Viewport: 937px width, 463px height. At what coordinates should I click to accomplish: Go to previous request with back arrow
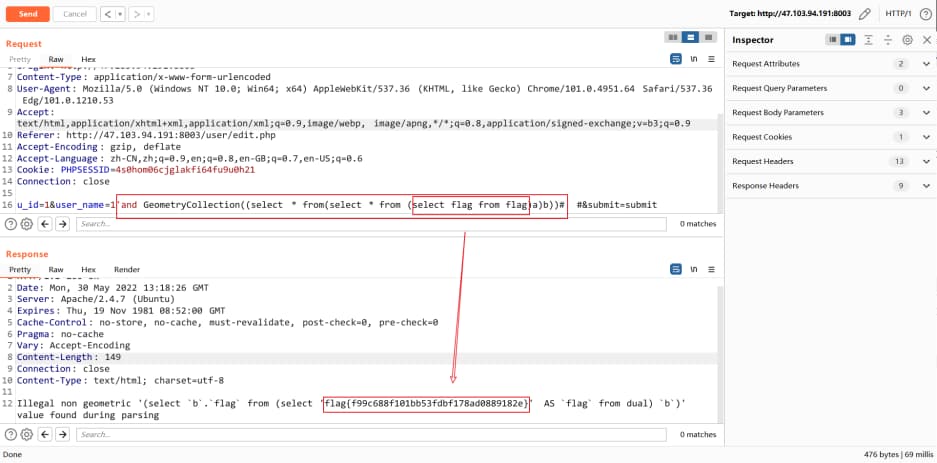pyautogui.click(x=108, y=14)
